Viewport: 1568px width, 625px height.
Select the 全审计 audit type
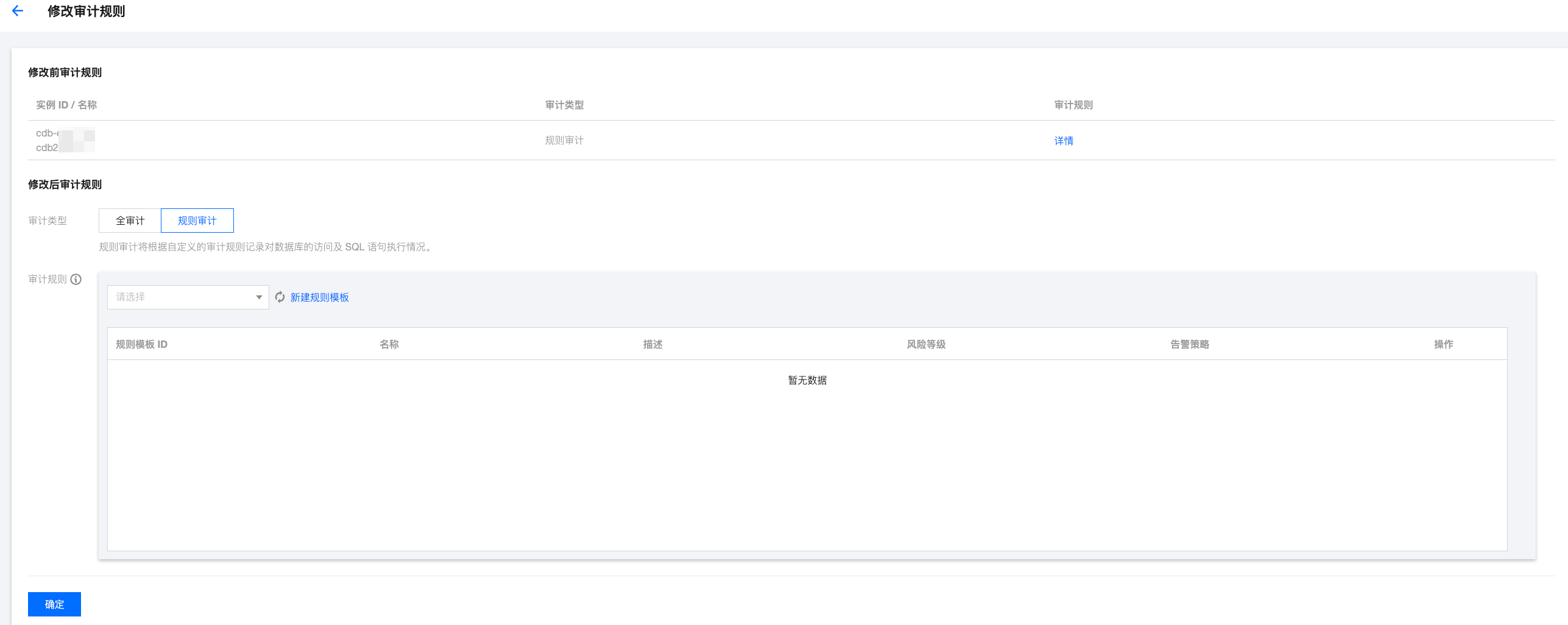[x=130, y=221]
